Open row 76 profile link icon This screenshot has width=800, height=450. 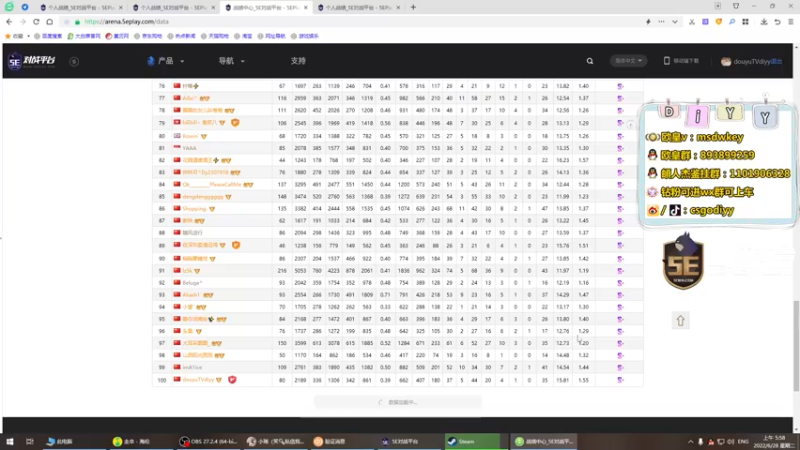(x=620, y=86)
